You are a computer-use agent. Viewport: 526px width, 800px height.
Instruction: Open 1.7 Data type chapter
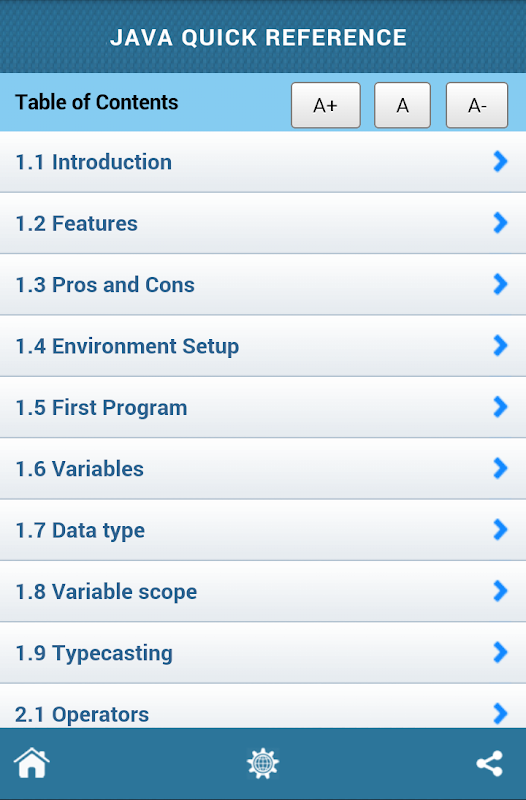click(263, 530)
